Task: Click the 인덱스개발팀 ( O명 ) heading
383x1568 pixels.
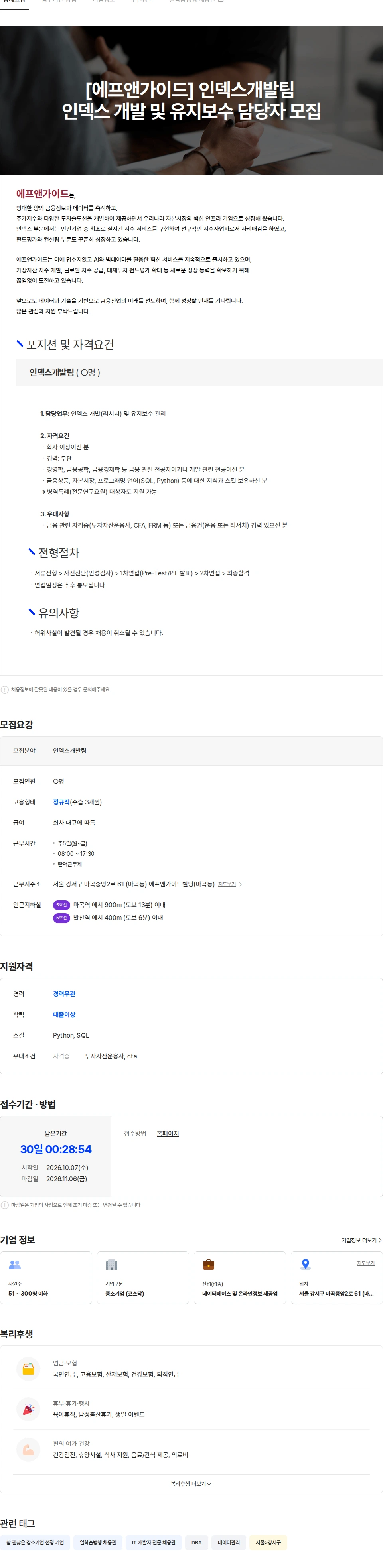Action: [x=65, y=372]
